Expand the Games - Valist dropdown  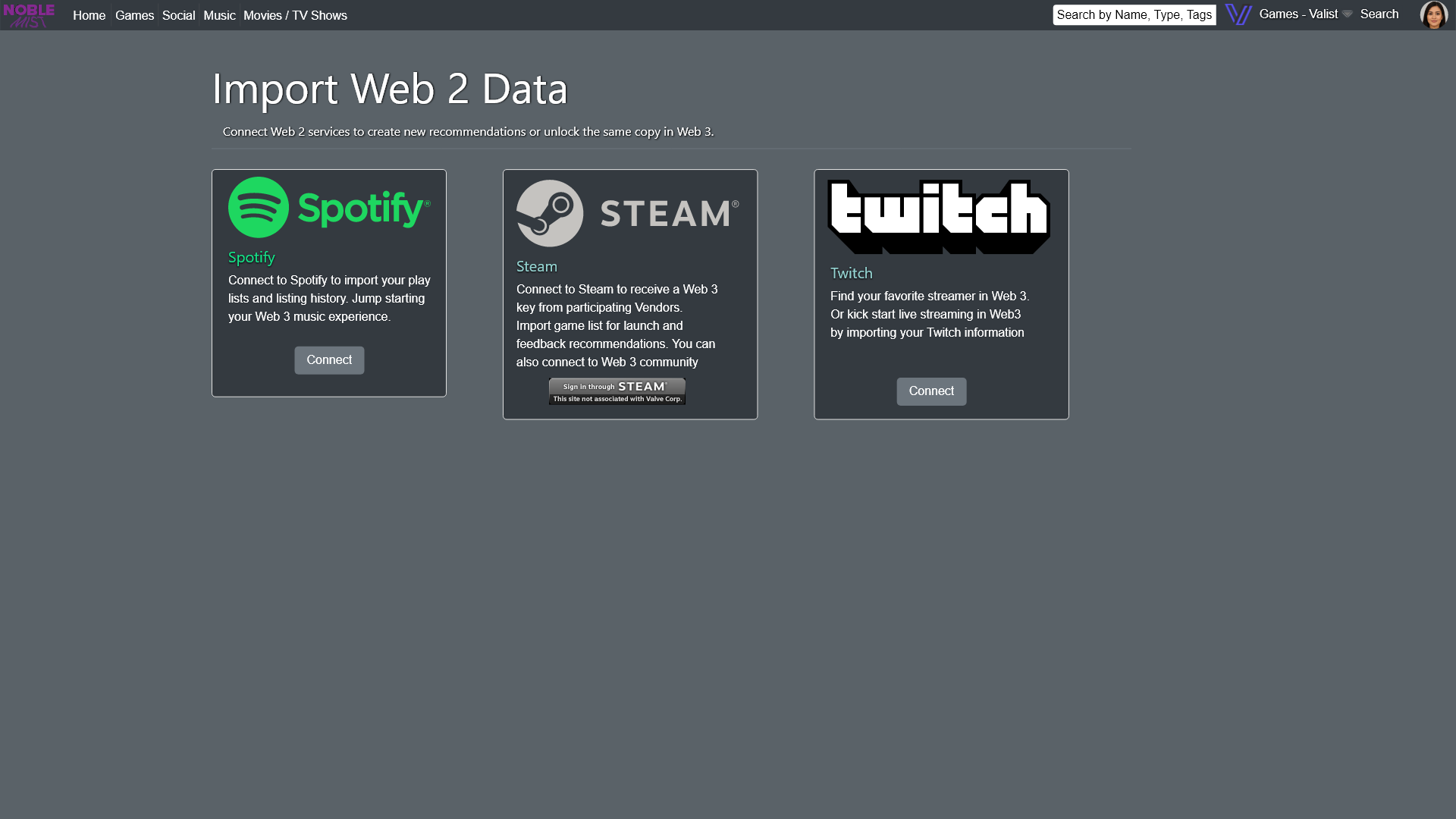coord(1305,14)
